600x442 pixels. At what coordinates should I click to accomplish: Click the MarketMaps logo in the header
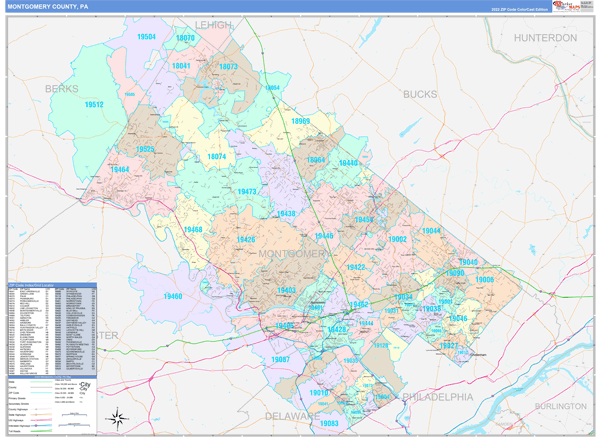pos(566,6)
